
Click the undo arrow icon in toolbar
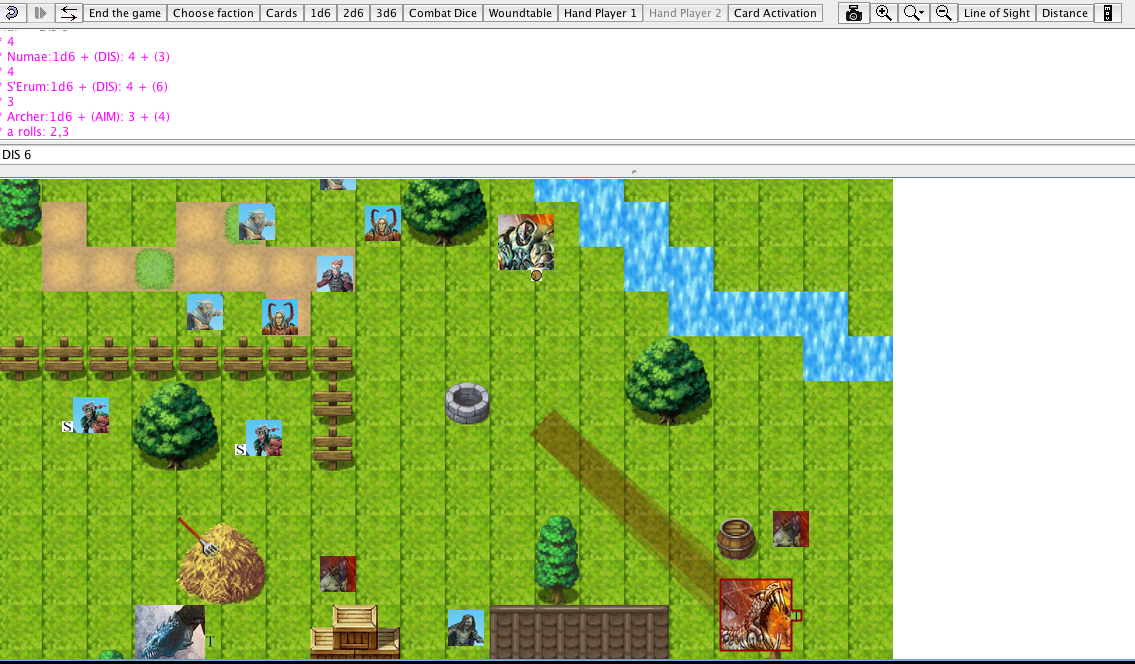tap(13, 13)
